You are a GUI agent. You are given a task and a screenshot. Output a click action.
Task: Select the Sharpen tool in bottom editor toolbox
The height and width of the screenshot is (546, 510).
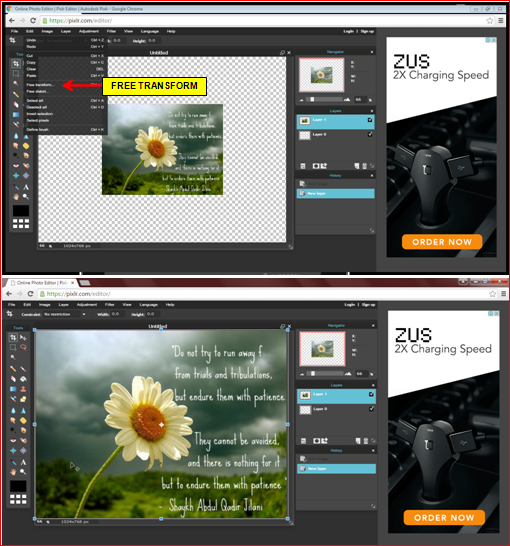(x=23, y=411)
